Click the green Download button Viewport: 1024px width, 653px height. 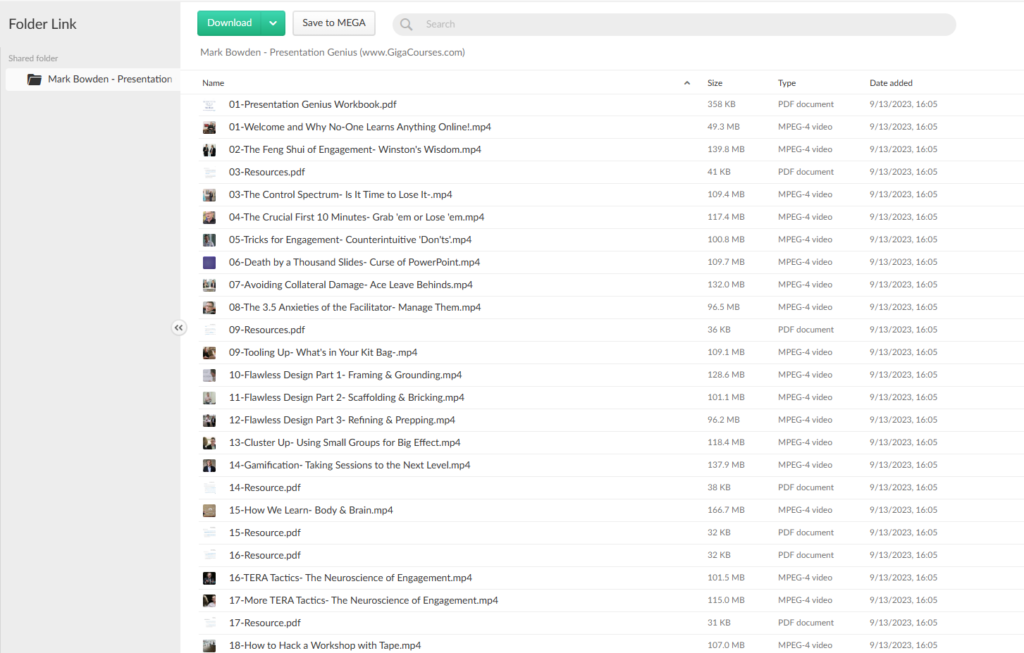coord(229,23)
